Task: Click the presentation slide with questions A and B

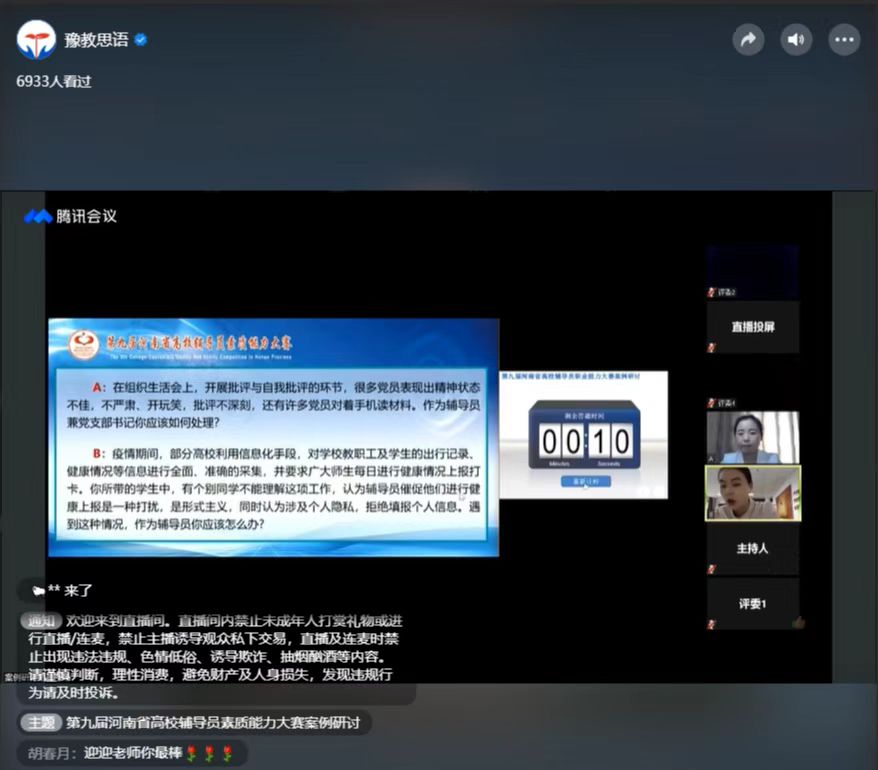Action: coord(273,437)
